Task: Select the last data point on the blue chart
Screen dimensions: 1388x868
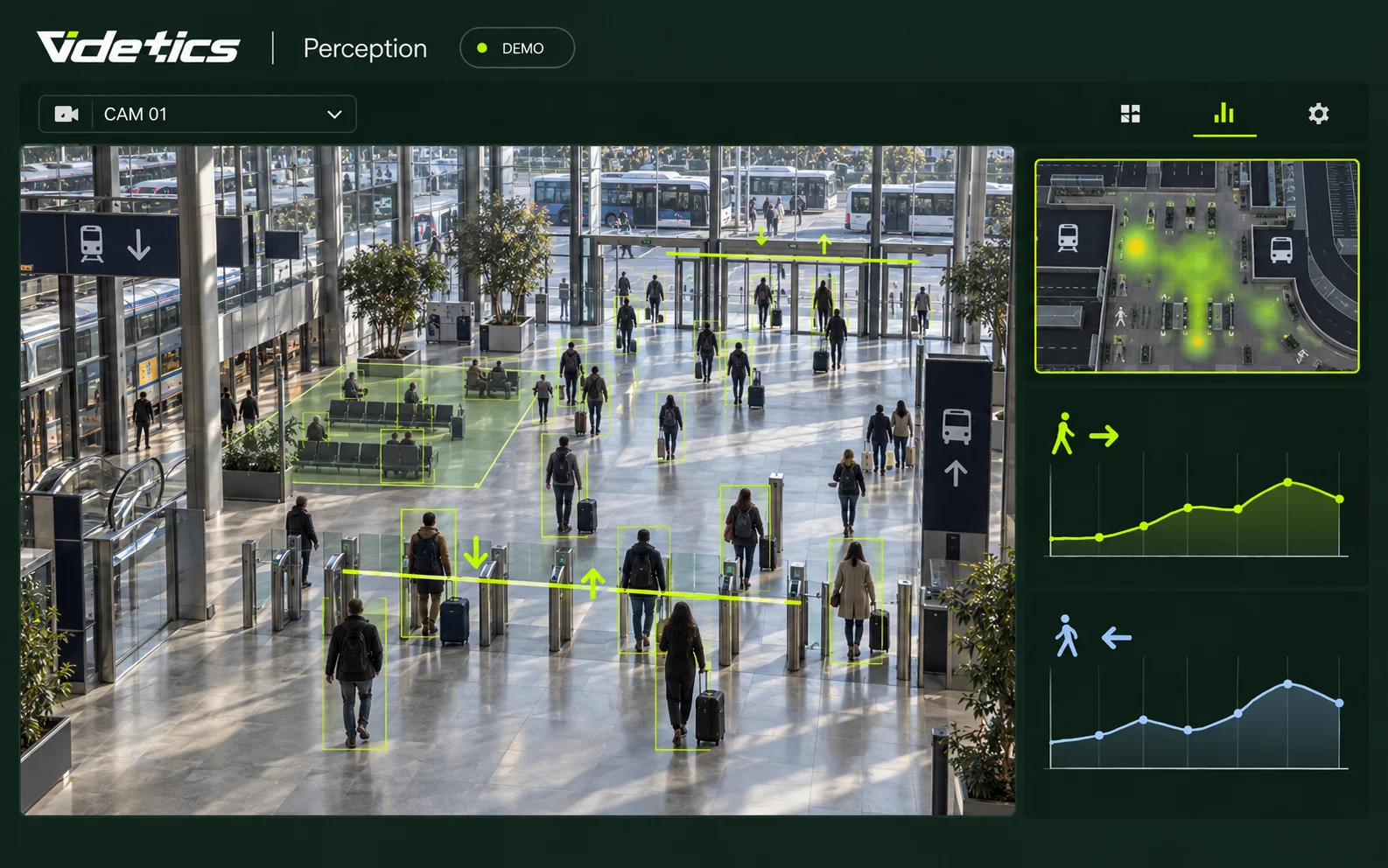Action: coord(1340,703)
